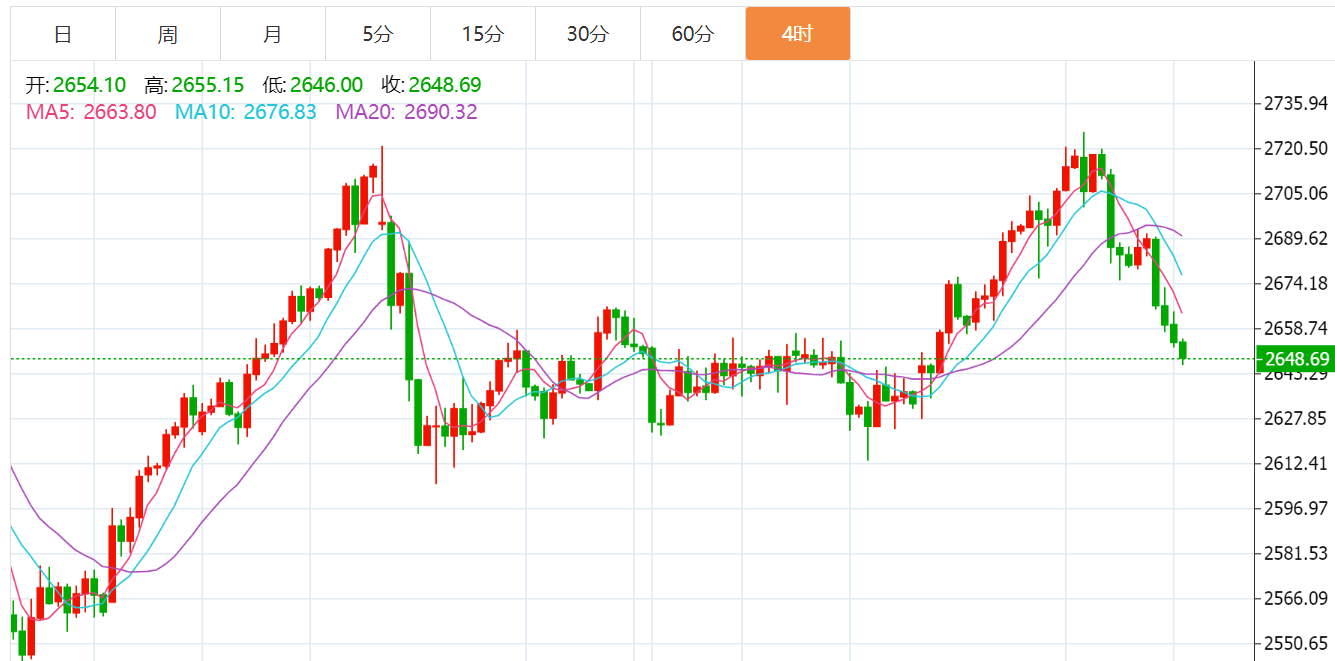Click the 2612.41 price axis label
The width and height of the screenshot is (1335, 661).
point(1296,463)
